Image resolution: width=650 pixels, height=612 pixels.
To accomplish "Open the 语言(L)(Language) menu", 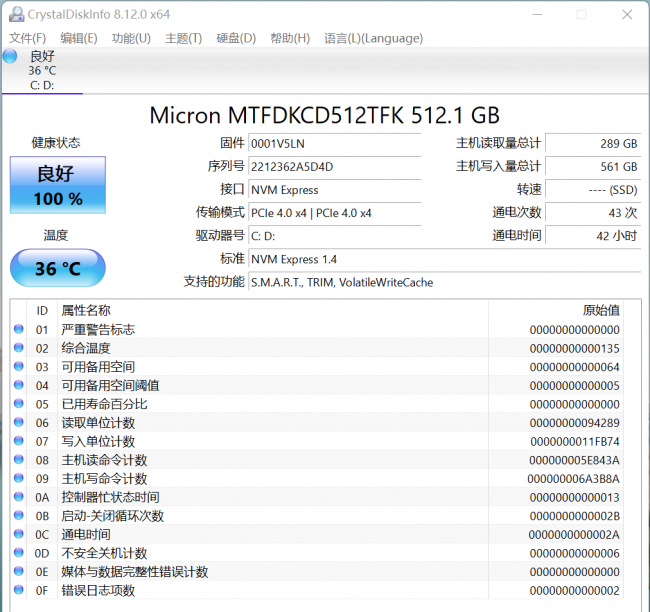I will click(373, 38).
